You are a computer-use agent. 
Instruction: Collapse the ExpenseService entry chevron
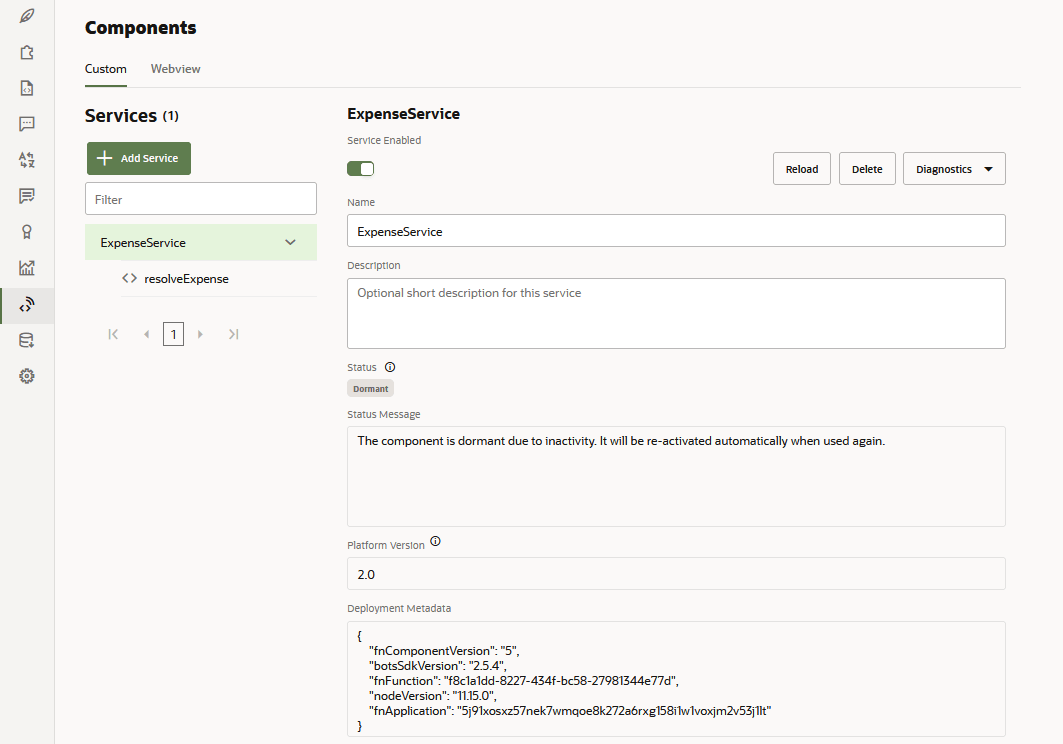pyautogui.click(x=290, y=242)
